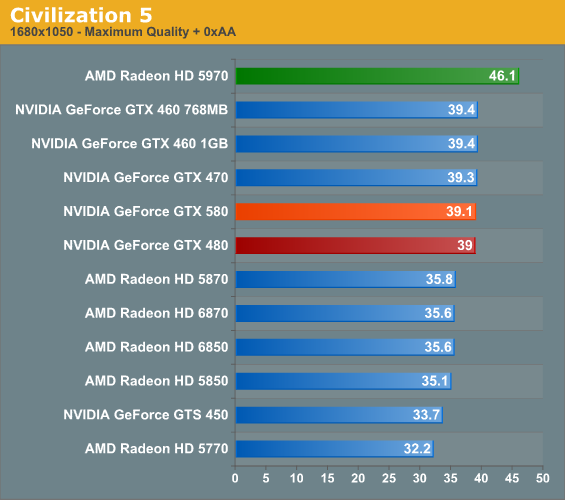565x500 pixels.
Task: Click the value "33.7"
Action: coord(426,415)
